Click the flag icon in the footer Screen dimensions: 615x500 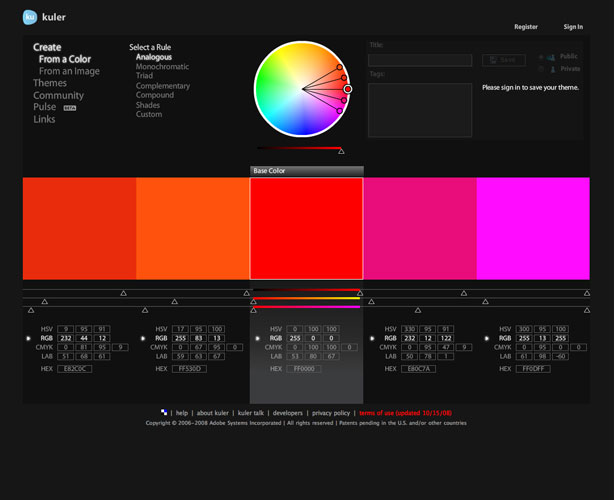[x=164, y=412]
